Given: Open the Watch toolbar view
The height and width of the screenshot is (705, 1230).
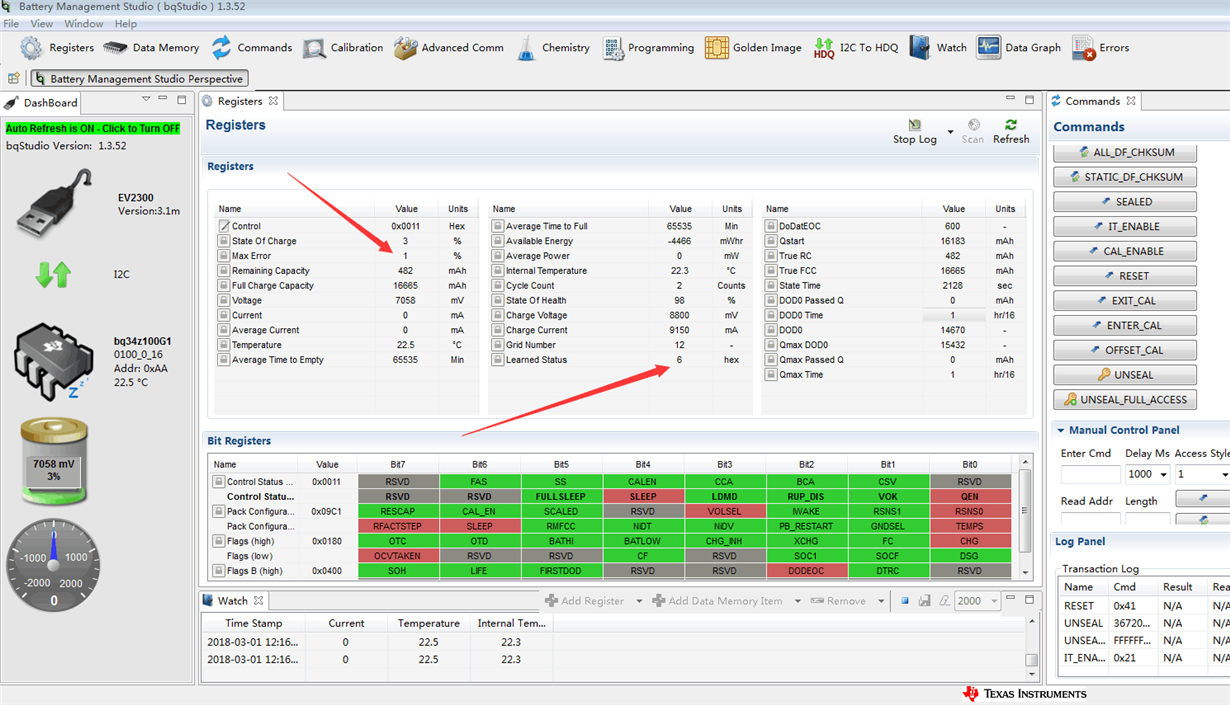Looking at the screenshot, I should click(x=938, y=47).
